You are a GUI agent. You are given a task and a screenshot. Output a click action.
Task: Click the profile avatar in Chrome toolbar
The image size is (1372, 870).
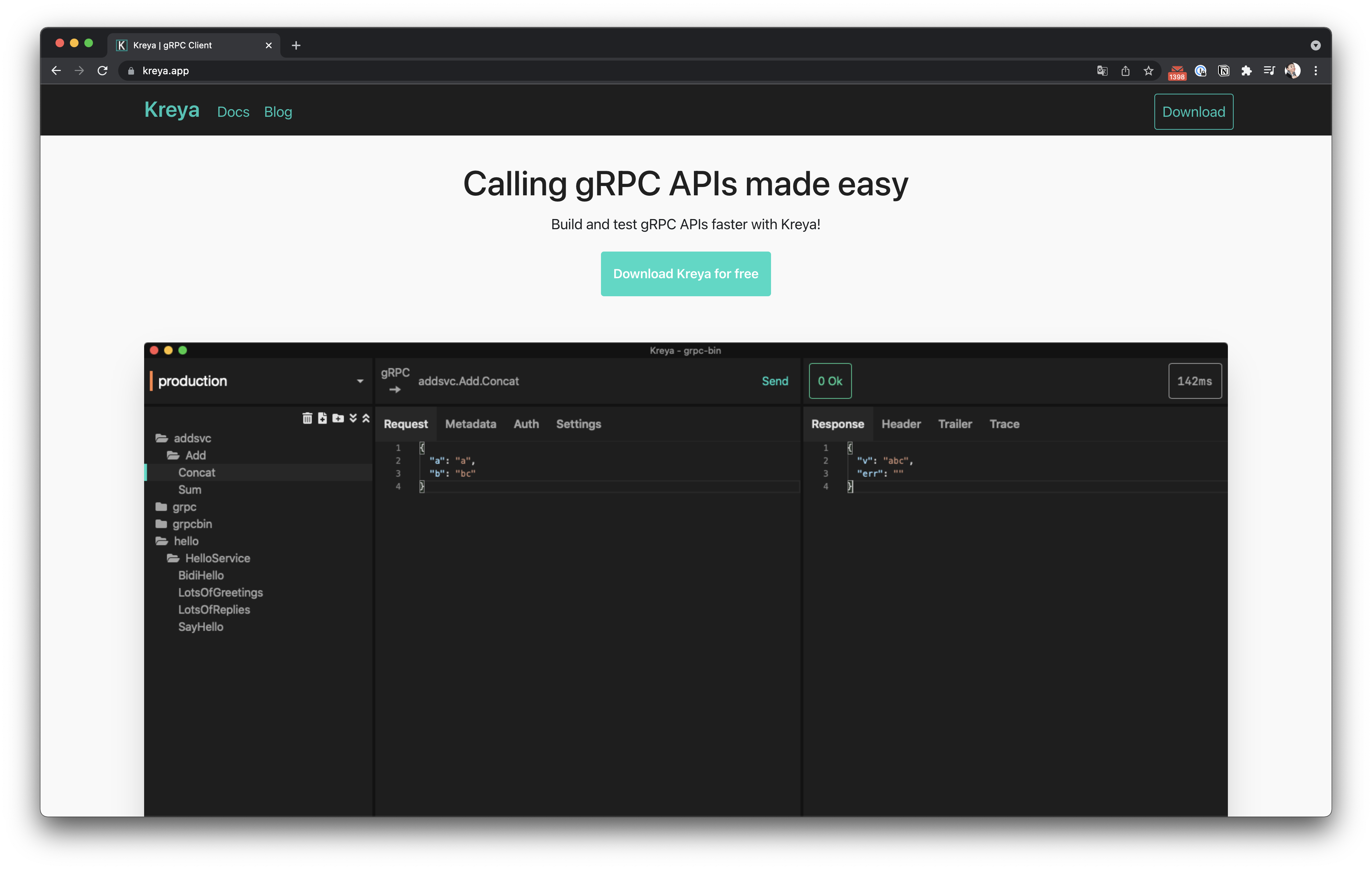point(1292,71)
